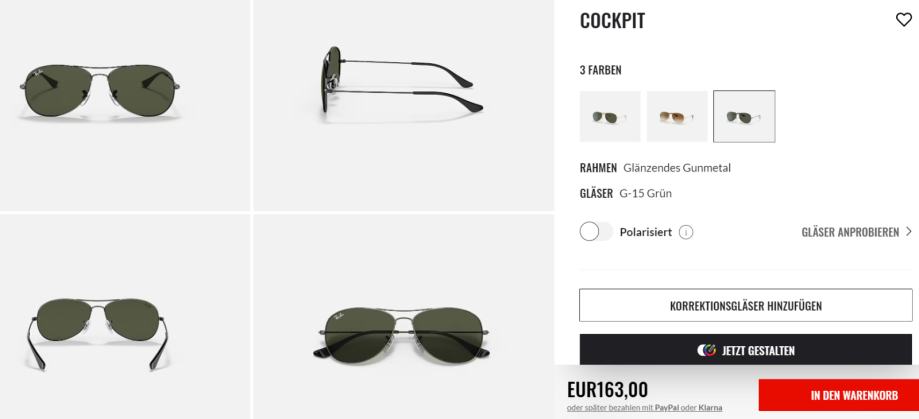919x419 pixels.
Task: Open the Polarisiert info icon
Action: click(x=686, y=232)
